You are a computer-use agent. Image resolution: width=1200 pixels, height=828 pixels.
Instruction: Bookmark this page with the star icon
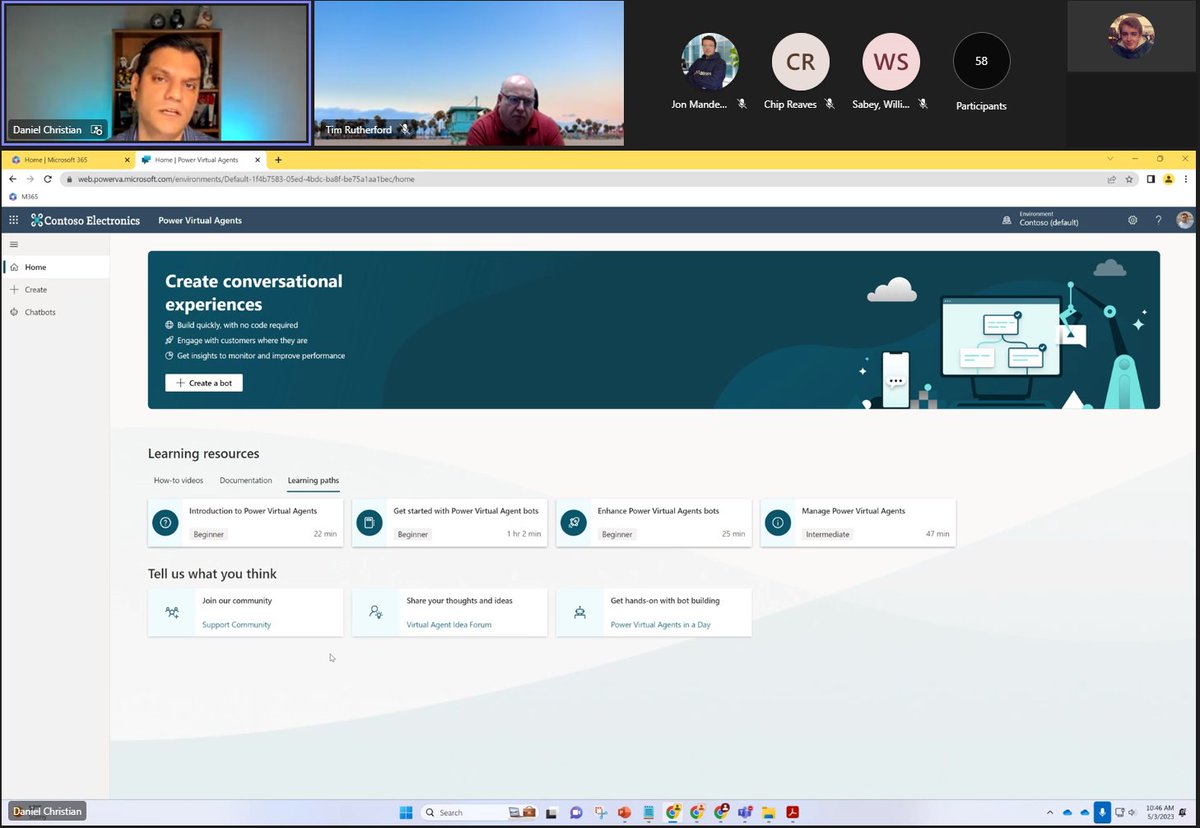1129,179
